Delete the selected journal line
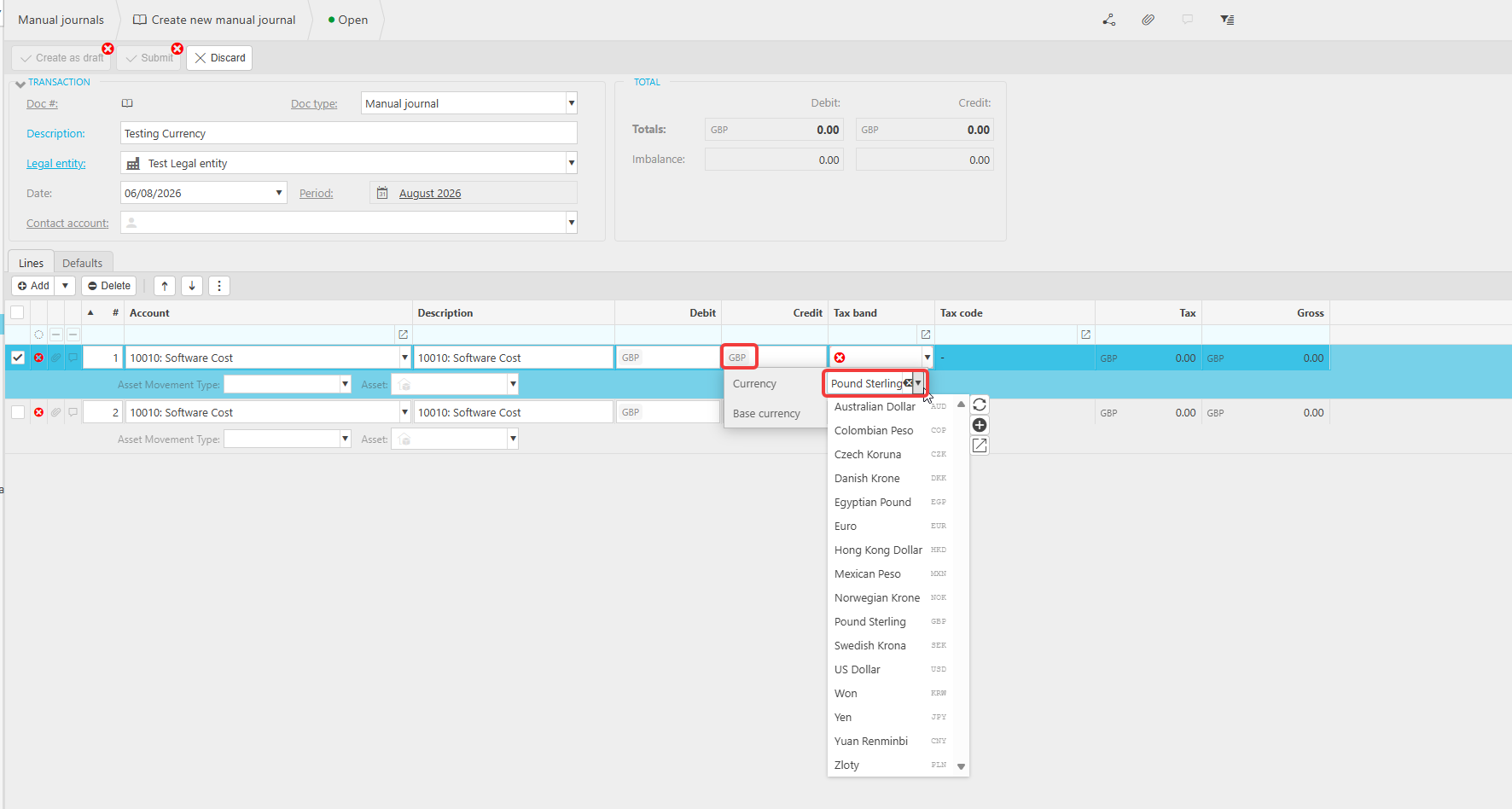Image resolution: width=1512 pixels, height=809 pixels. coord(109,286)
